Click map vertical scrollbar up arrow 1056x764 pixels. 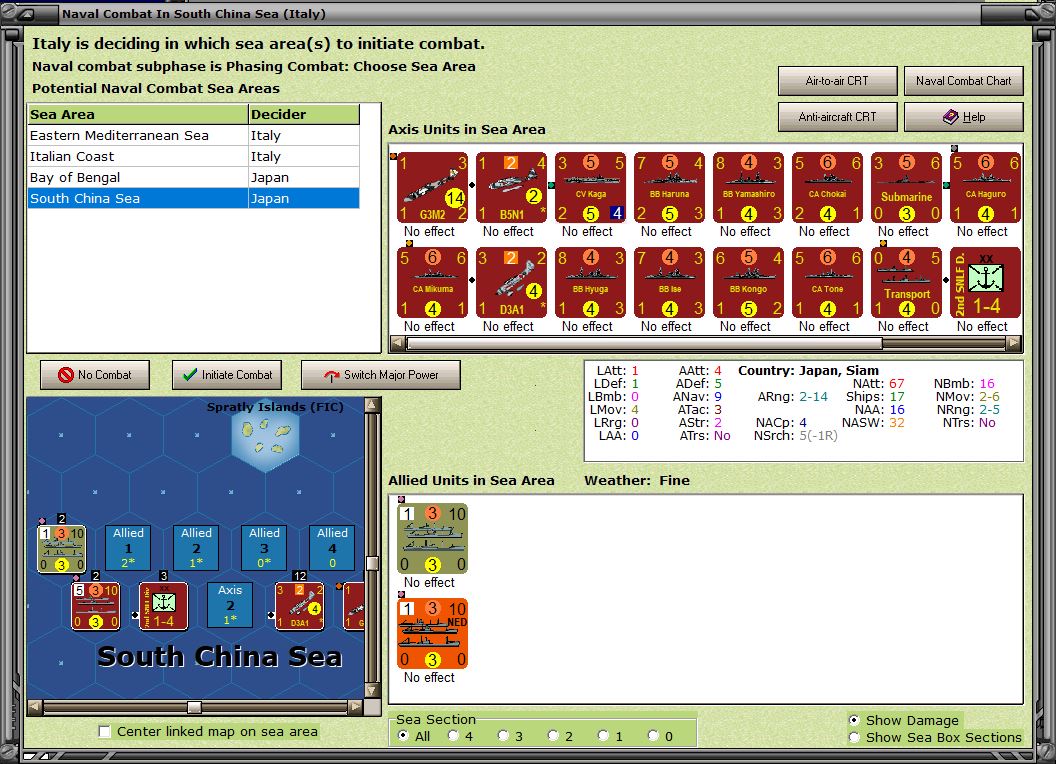pyautogui.click(x=372, y=405)
